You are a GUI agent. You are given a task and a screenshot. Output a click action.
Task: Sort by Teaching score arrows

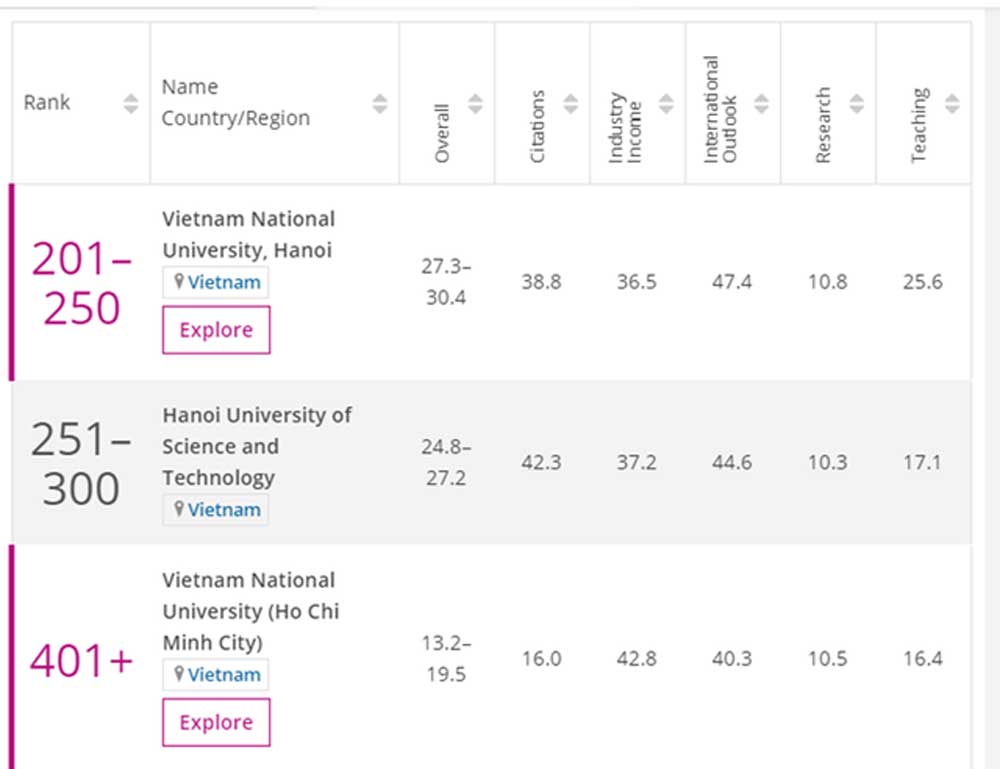(952, 103)
